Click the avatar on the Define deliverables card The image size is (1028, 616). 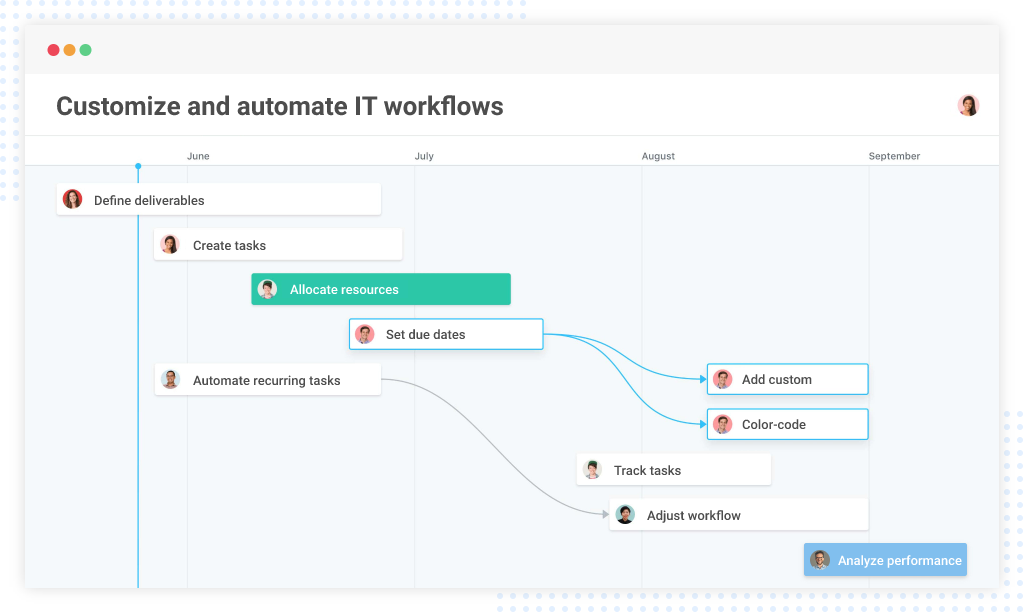[x=73, y=199]
